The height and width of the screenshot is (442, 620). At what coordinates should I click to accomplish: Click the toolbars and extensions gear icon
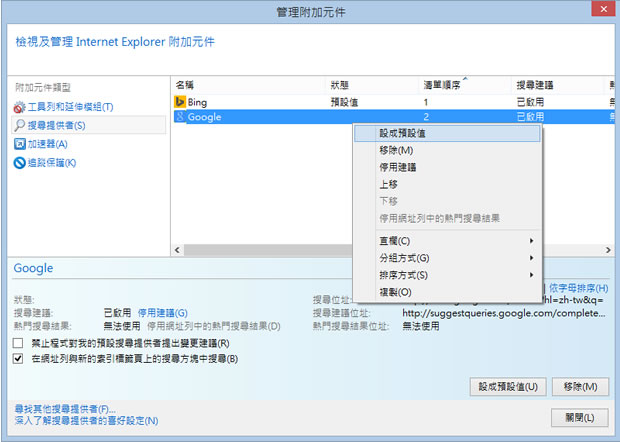19,107
